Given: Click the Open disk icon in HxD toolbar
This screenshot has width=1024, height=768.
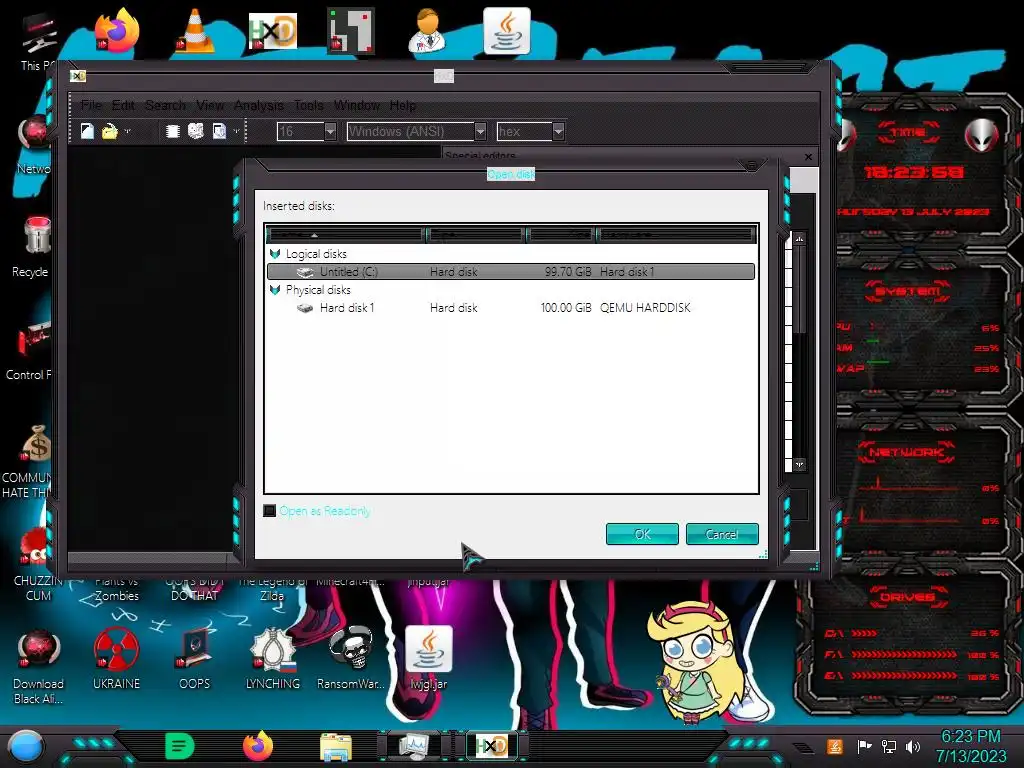Looking at the screenshot, I should (x=196, y=131).
